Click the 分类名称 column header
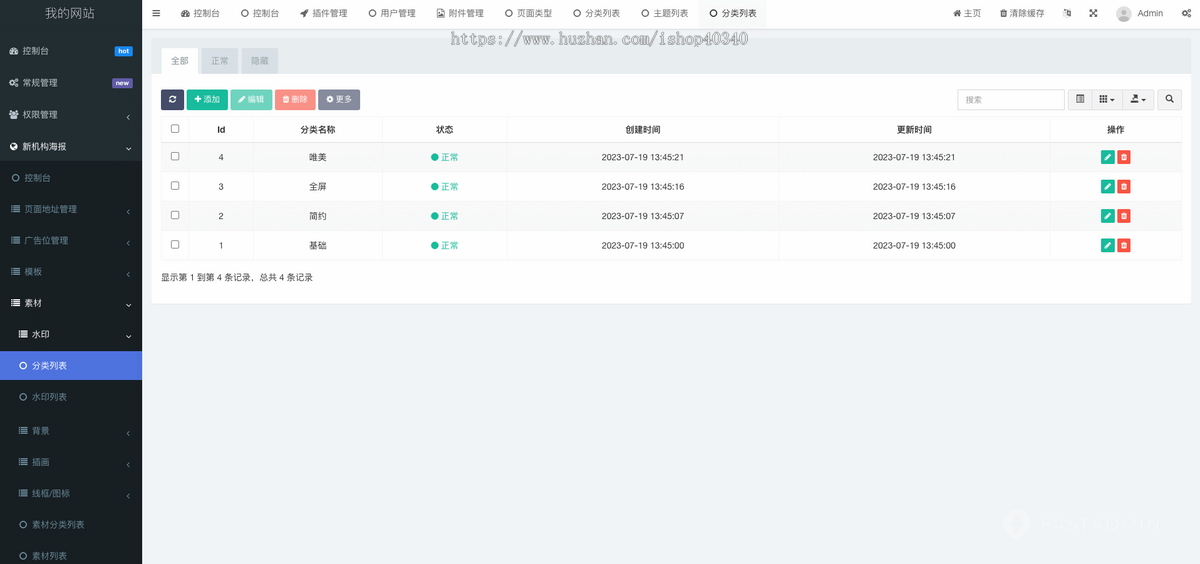Screen dimensions: 1200x564 pyautogui.click(x=318, y=129)
